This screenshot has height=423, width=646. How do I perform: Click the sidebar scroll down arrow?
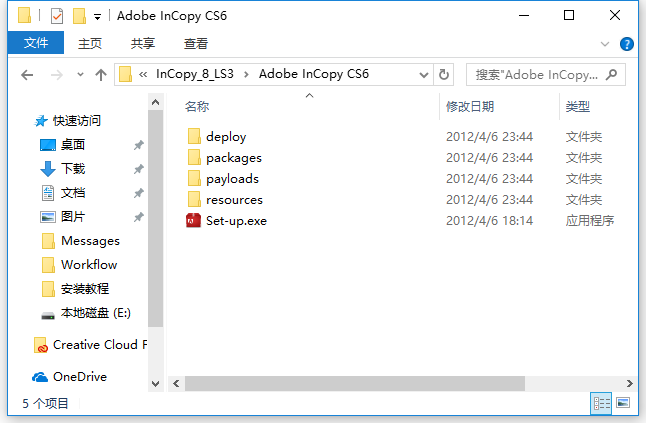pos(155,384)
